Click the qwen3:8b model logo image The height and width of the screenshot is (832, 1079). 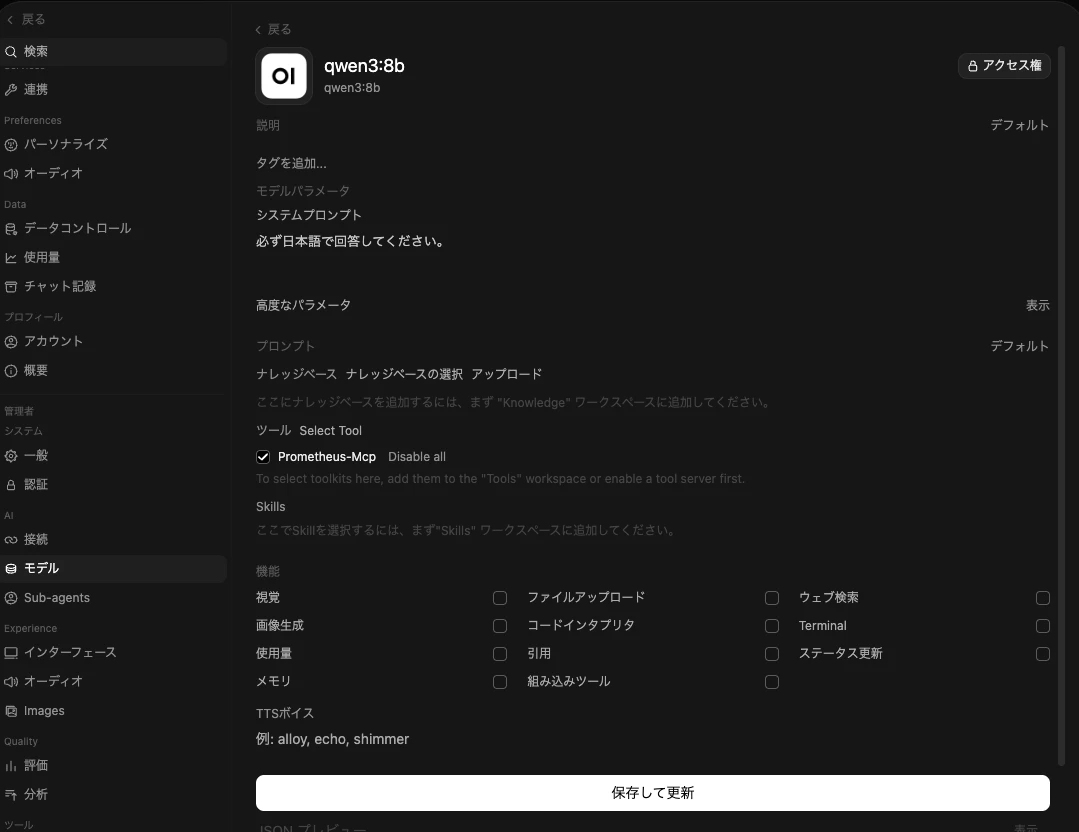point(284,76)
